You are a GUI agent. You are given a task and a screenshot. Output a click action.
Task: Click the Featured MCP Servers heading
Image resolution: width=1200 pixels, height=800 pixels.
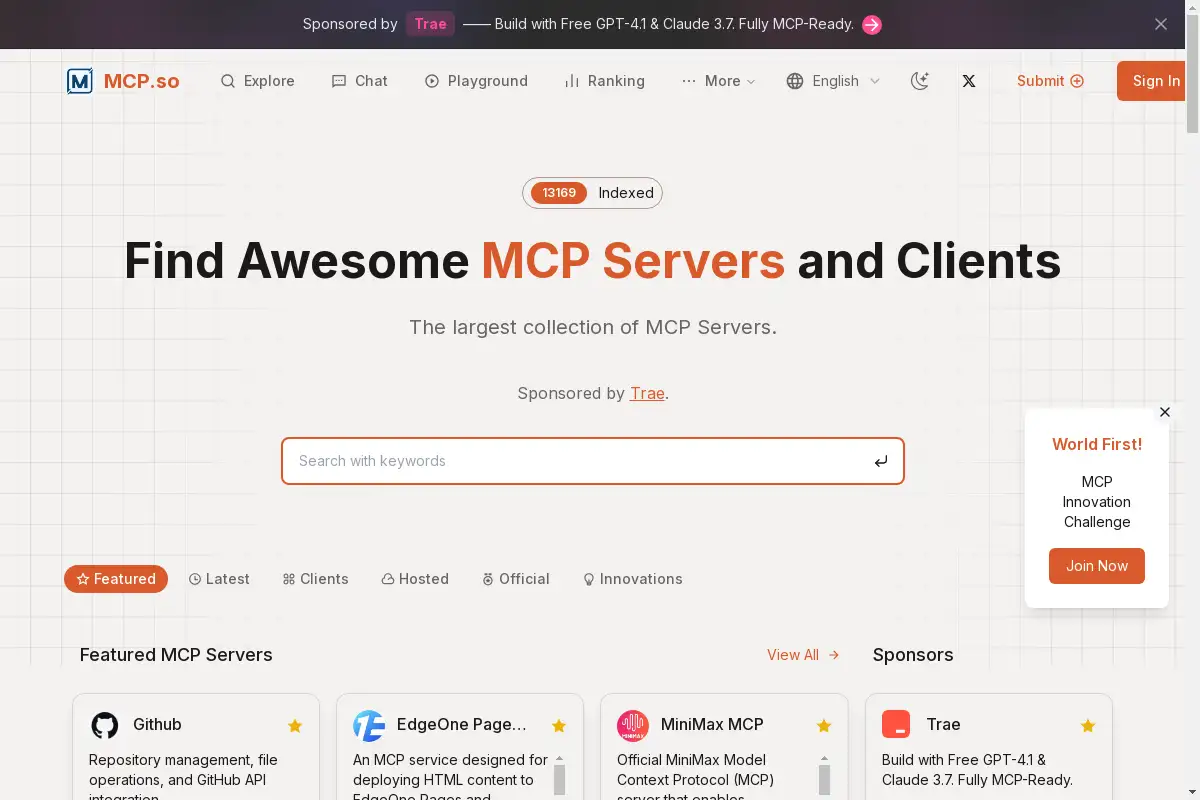click(x=176, y=655)
